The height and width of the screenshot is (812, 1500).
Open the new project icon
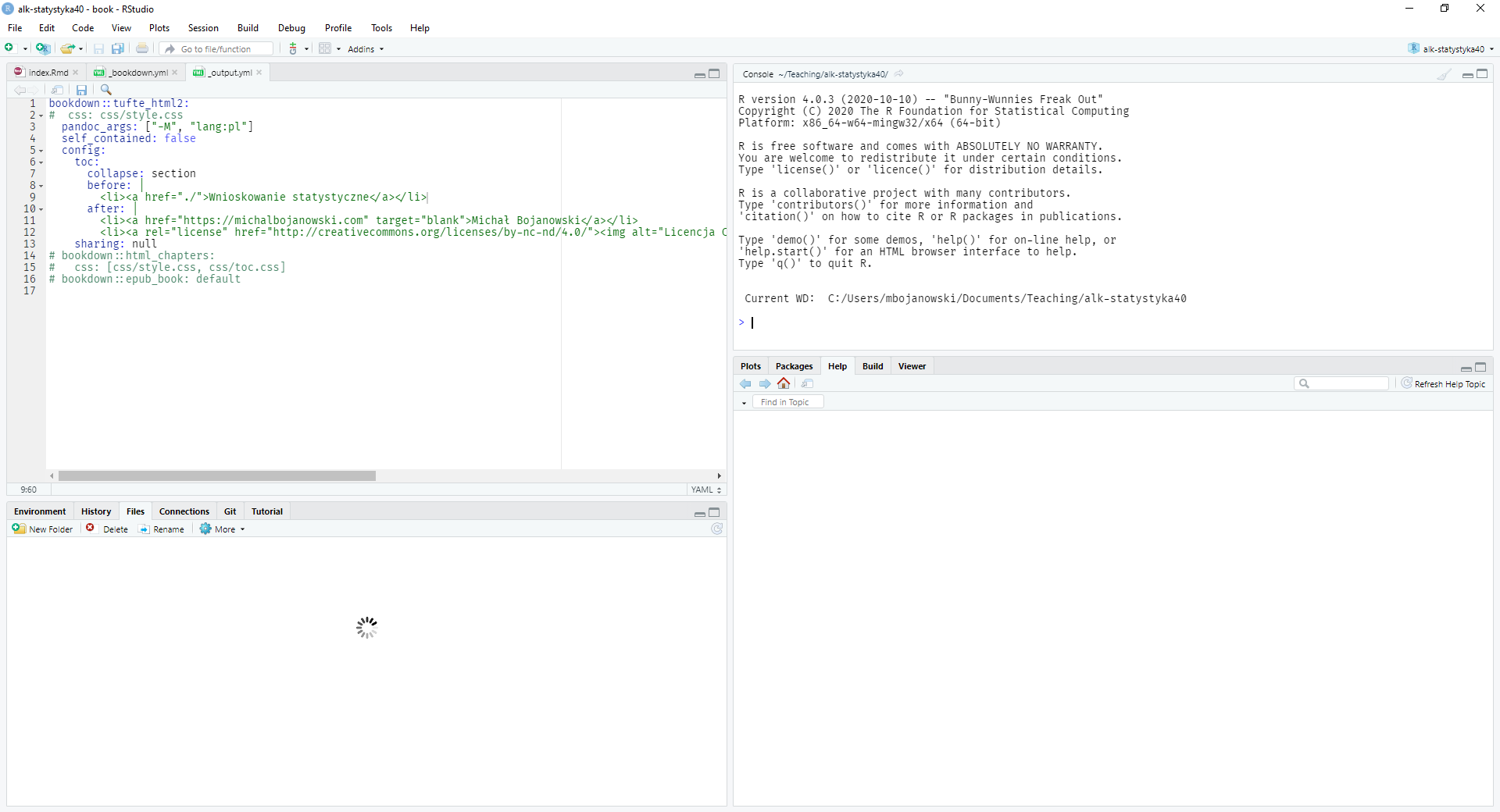(43, 48)
